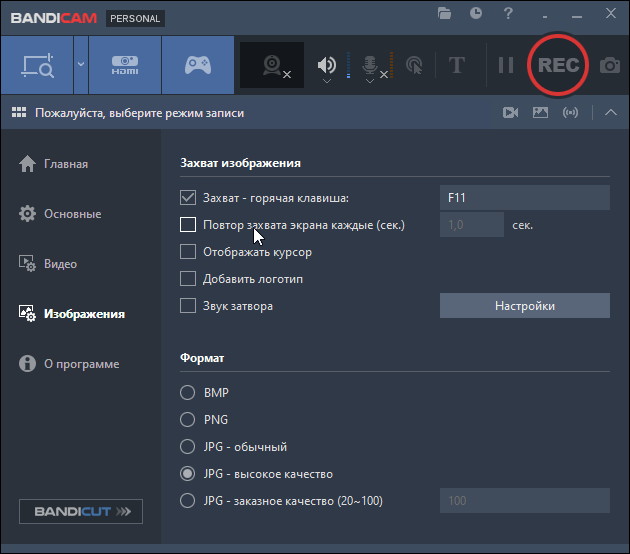This screenshot has height=554, width=630.
Task: Toggle speaker sound icon
Action: (x=327, y=64)
